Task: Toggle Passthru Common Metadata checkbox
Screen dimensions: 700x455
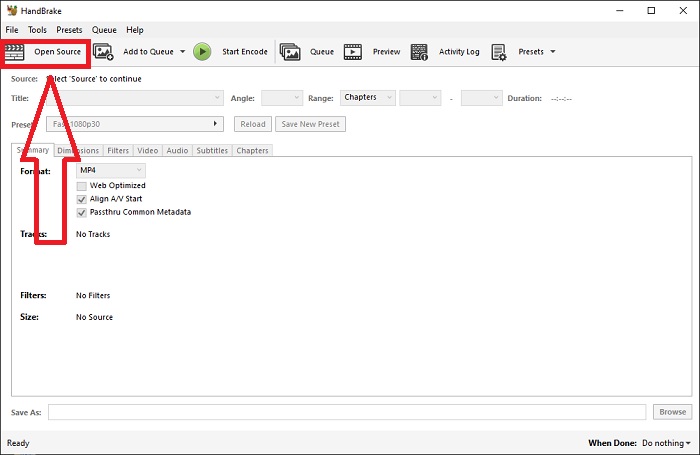Action: pyautogui.click(x=82, y=212)
